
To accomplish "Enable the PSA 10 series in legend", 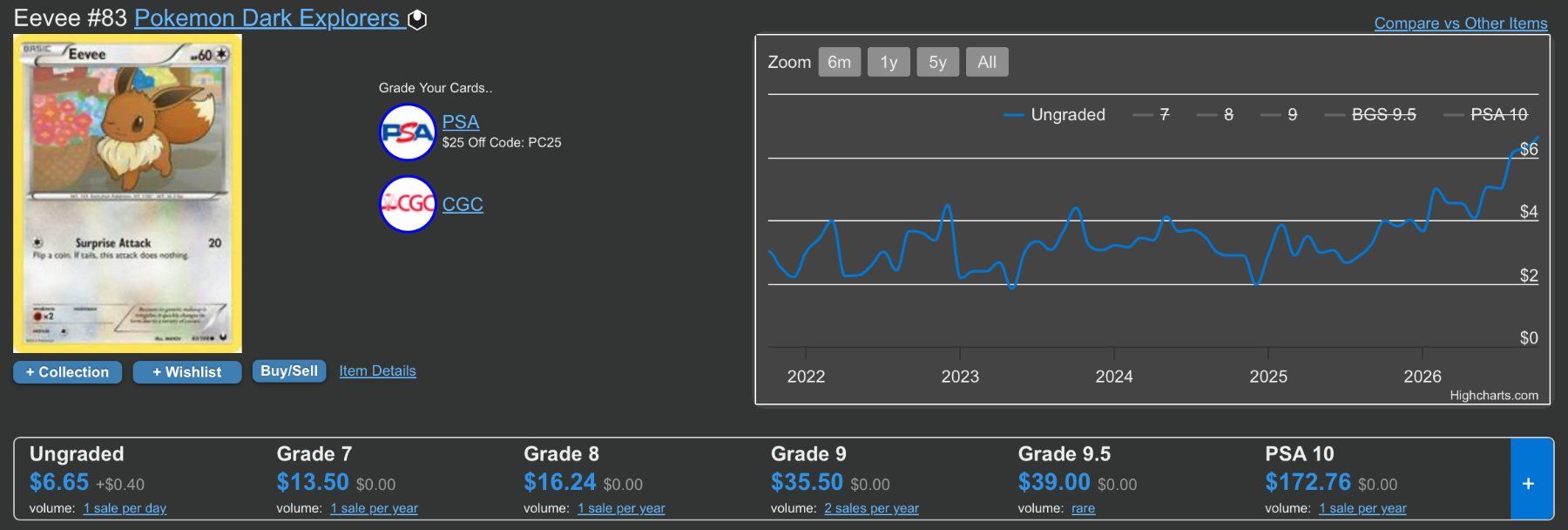I will pos(1486,115).
